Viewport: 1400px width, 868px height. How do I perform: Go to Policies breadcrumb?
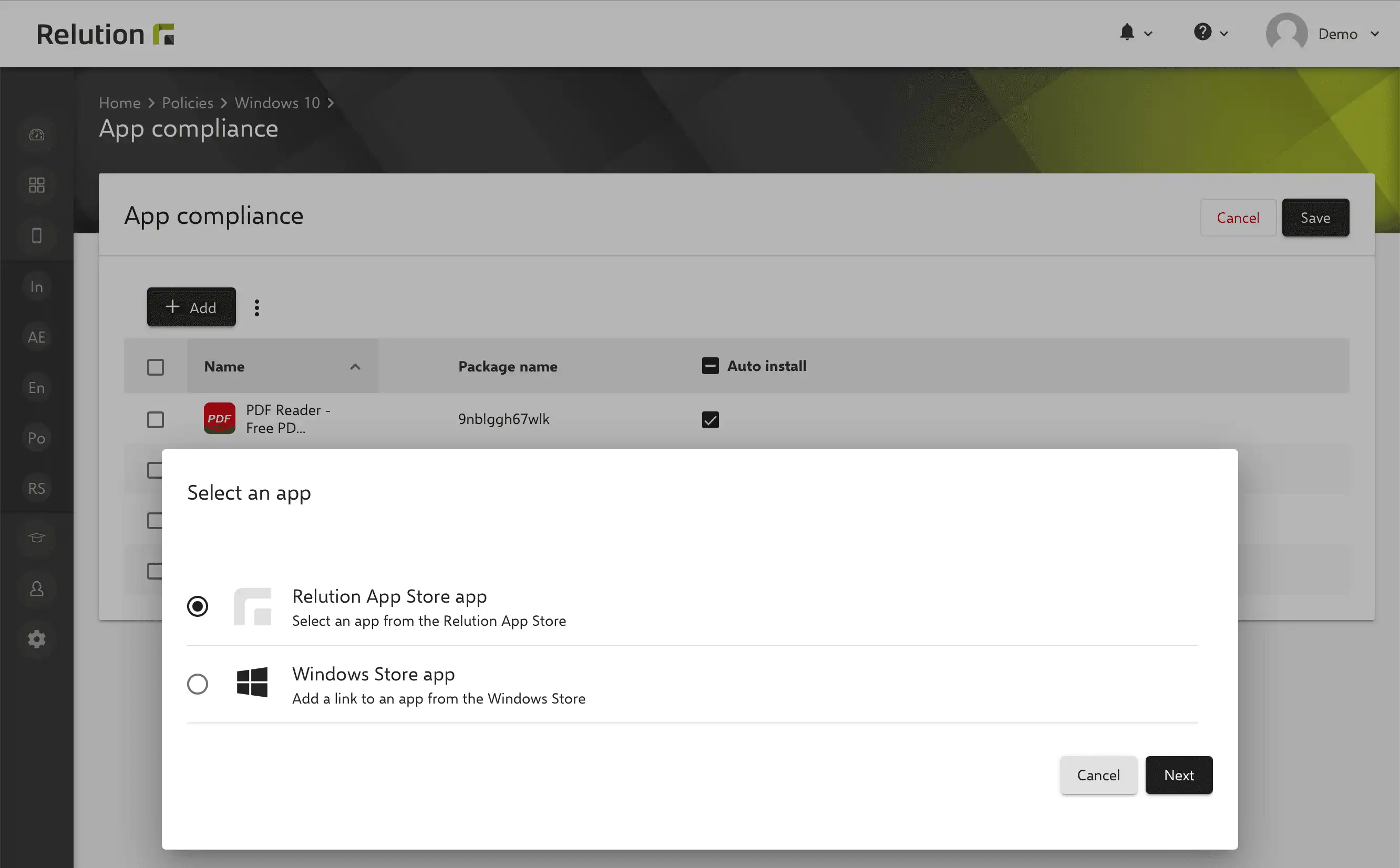coord(188,103)
